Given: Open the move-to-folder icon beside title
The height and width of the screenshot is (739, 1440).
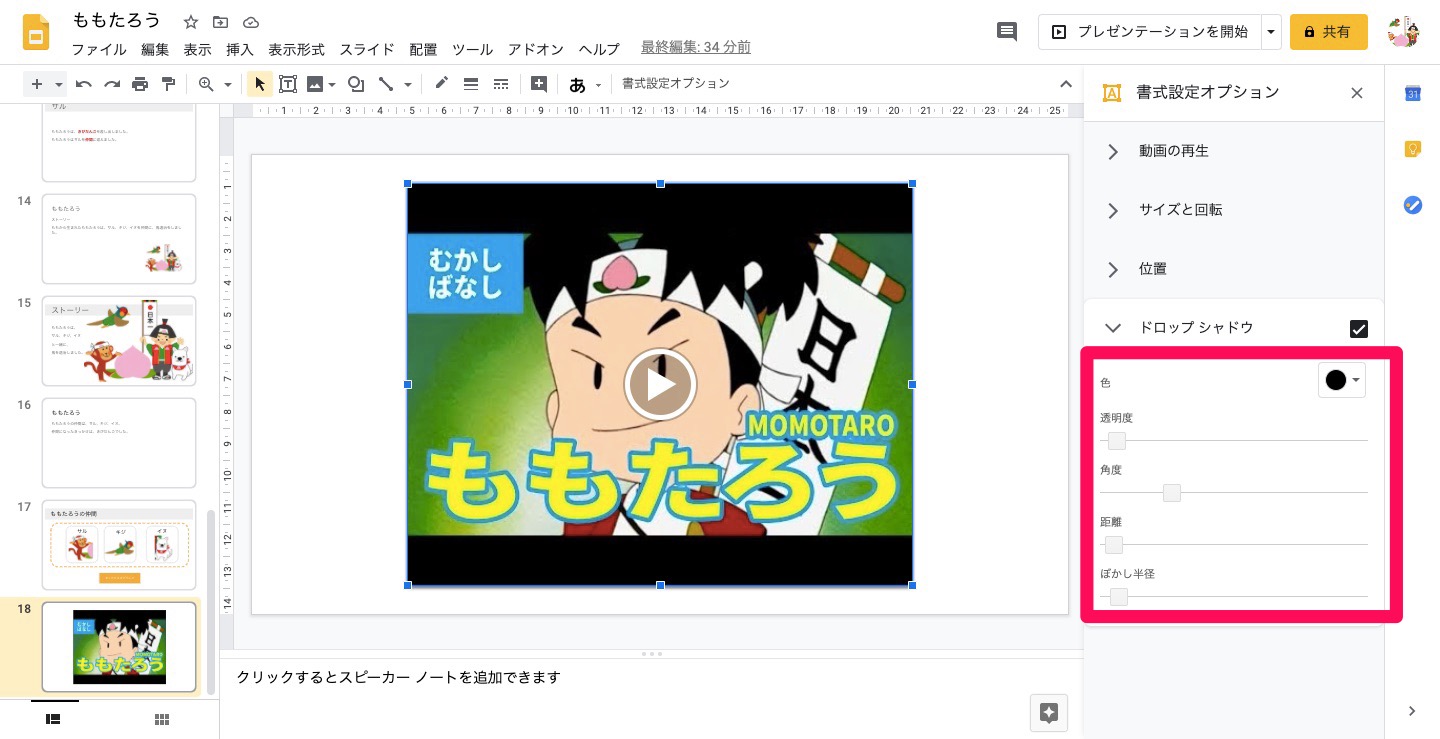Looking at the screenshot, I should 220,22.
